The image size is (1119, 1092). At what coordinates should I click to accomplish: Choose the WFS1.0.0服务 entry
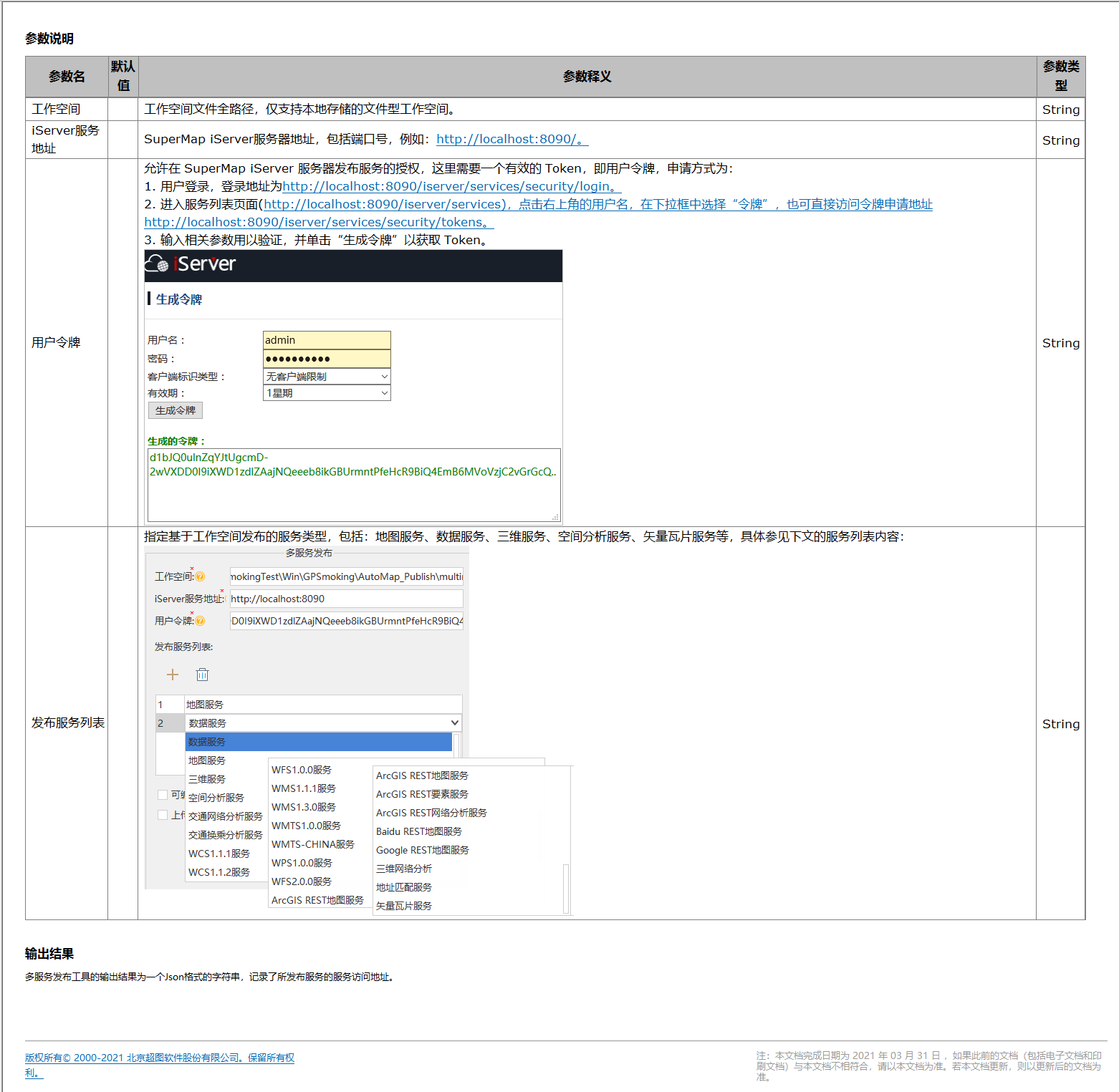click(302, 770)
